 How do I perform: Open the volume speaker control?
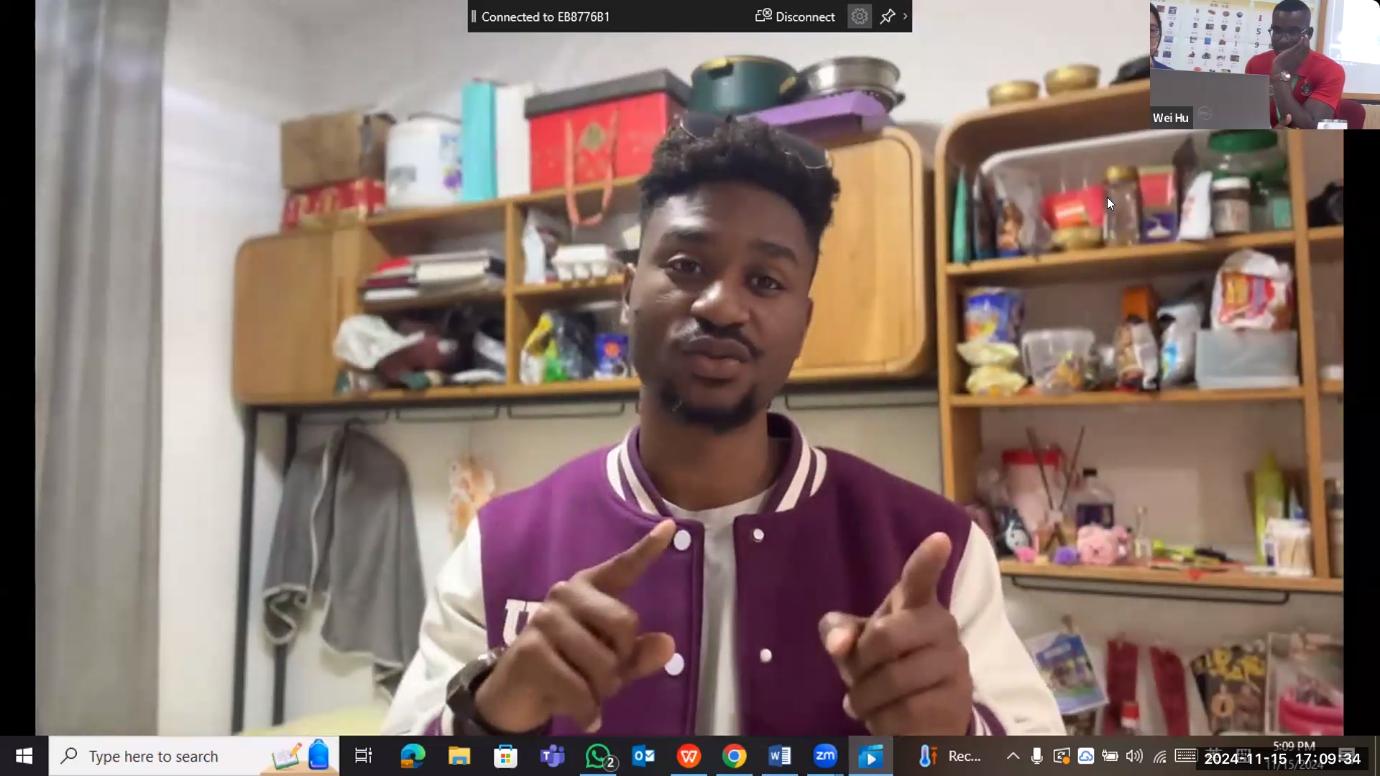[1134, 756]
